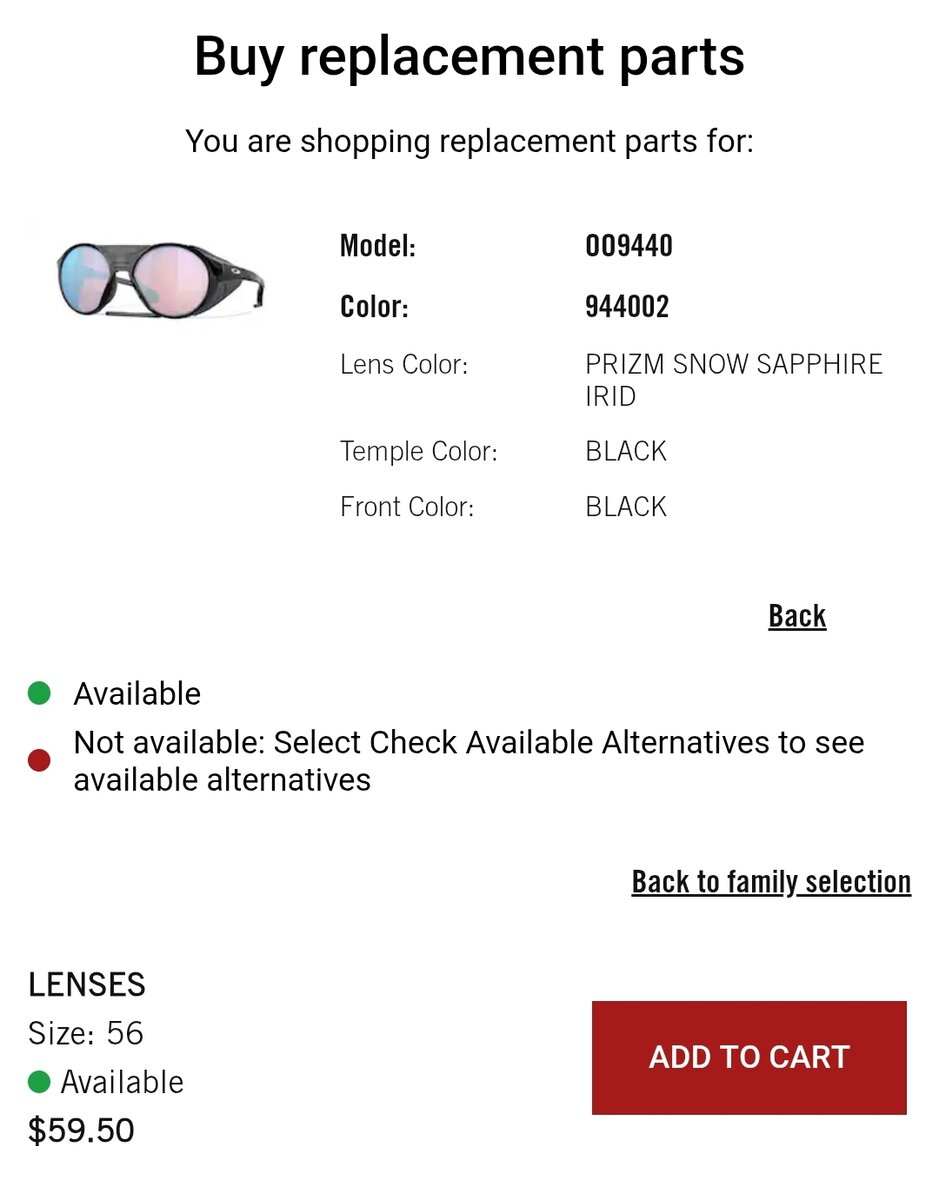Screen dimensions: 939x1200
Task: Follow the Back link
Action: pos(797,616)
